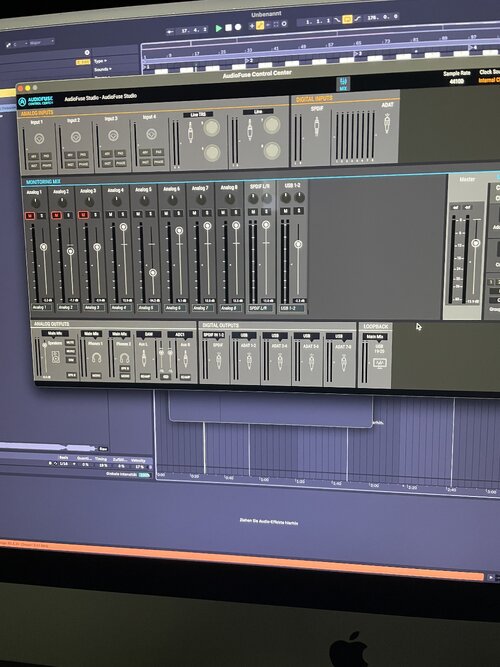This screenshot has width=500, height=667.
Task: Click the Phones 1 headphone icon
Action: click(x=96, y=358)
